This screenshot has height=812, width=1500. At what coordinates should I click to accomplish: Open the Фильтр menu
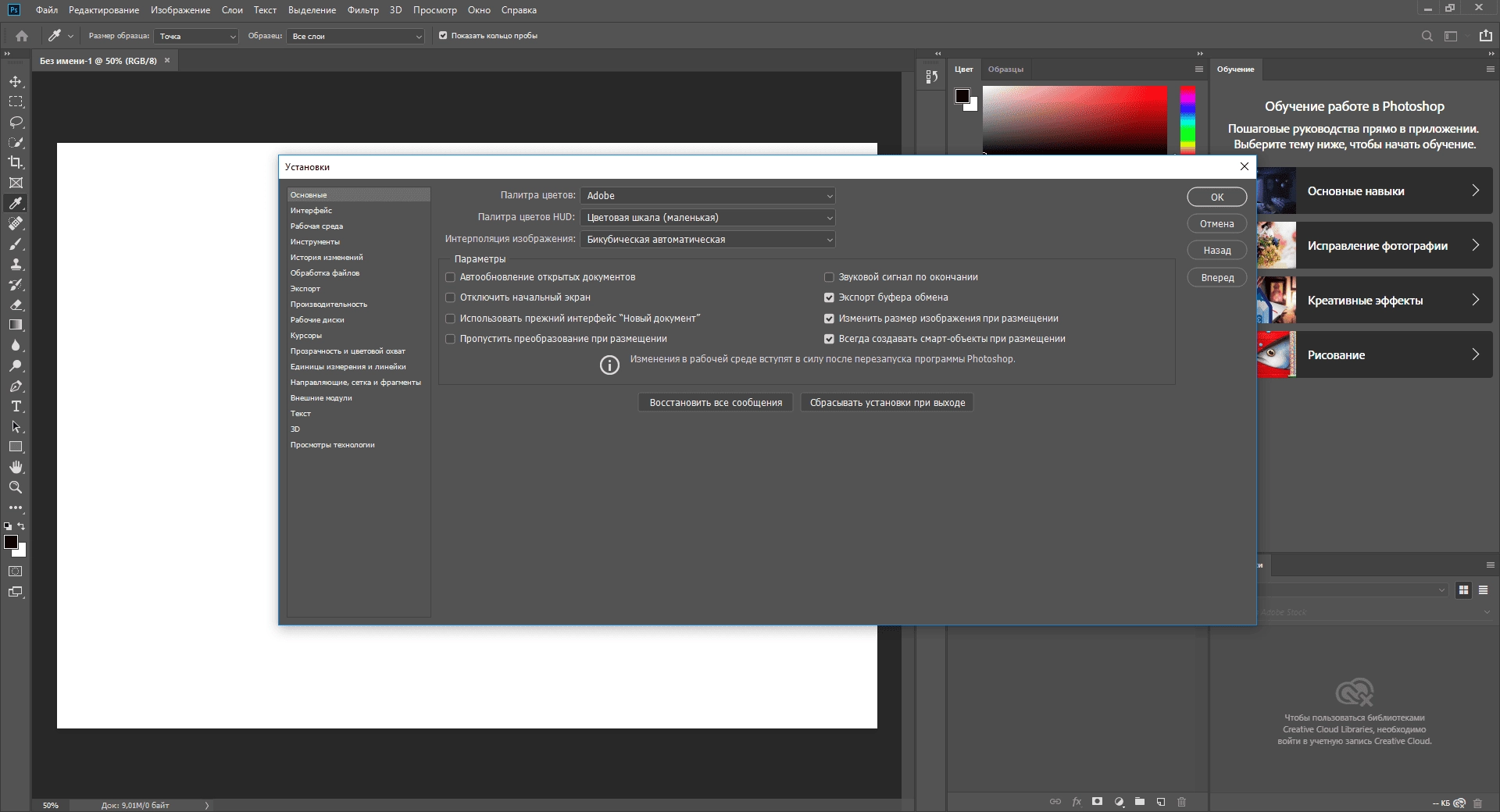363,10
